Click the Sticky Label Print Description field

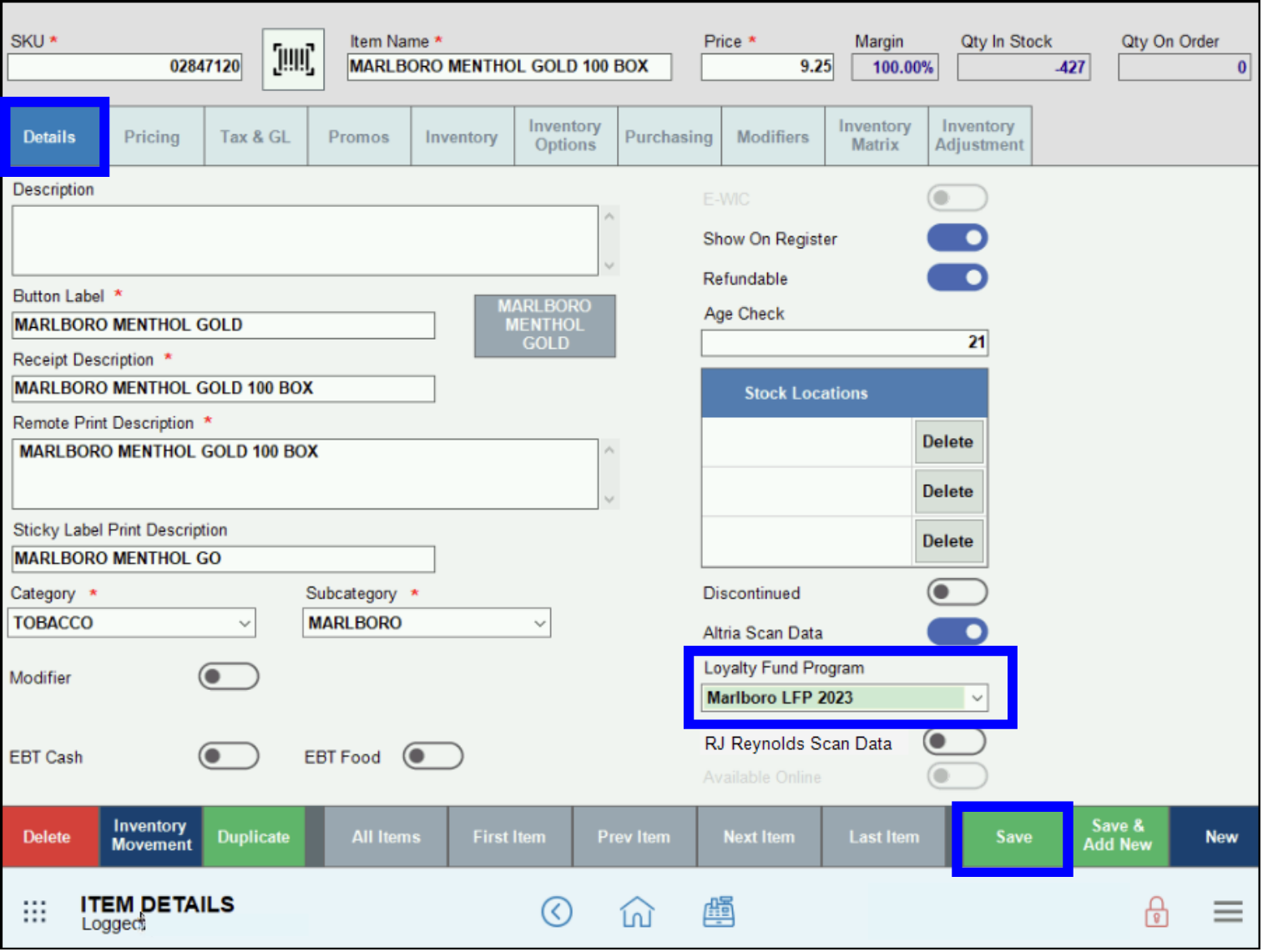(223, 559)
